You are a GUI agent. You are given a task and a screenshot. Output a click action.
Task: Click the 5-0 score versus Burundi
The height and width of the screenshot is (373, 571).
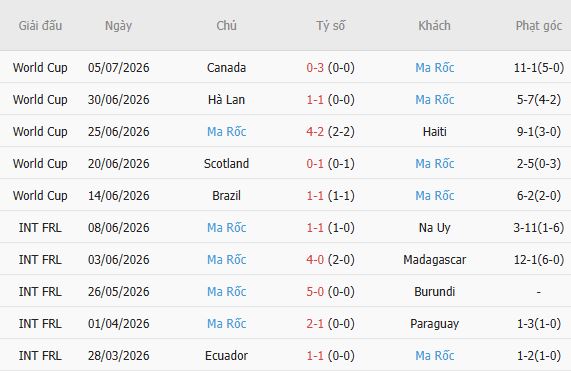coord(315,292)
